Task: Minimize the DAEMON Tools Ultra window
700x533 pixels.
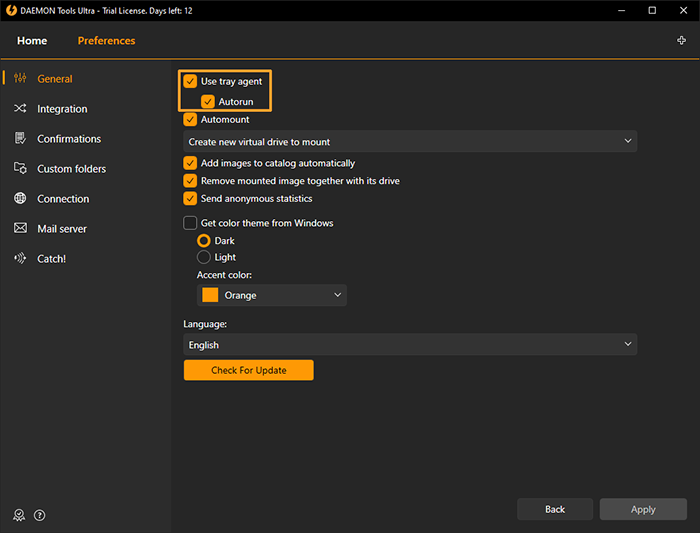Action: [x=621, y=10]
